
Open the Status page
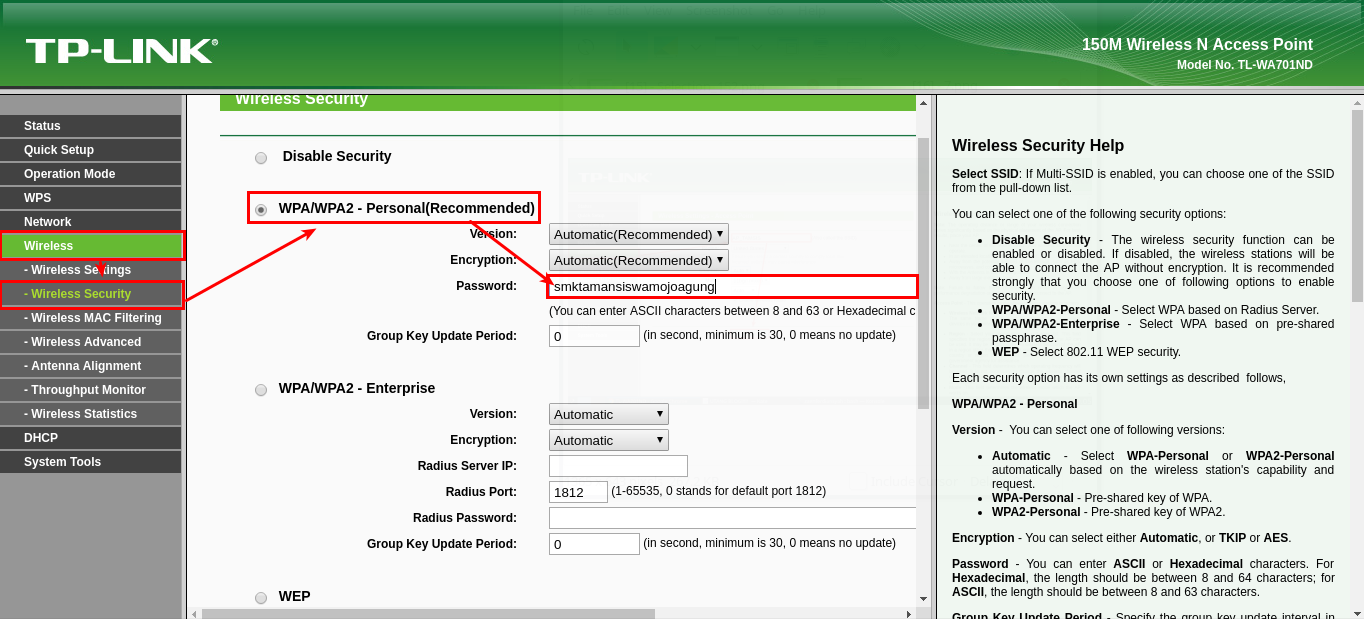pyautogui.click(x=43, y=125)
